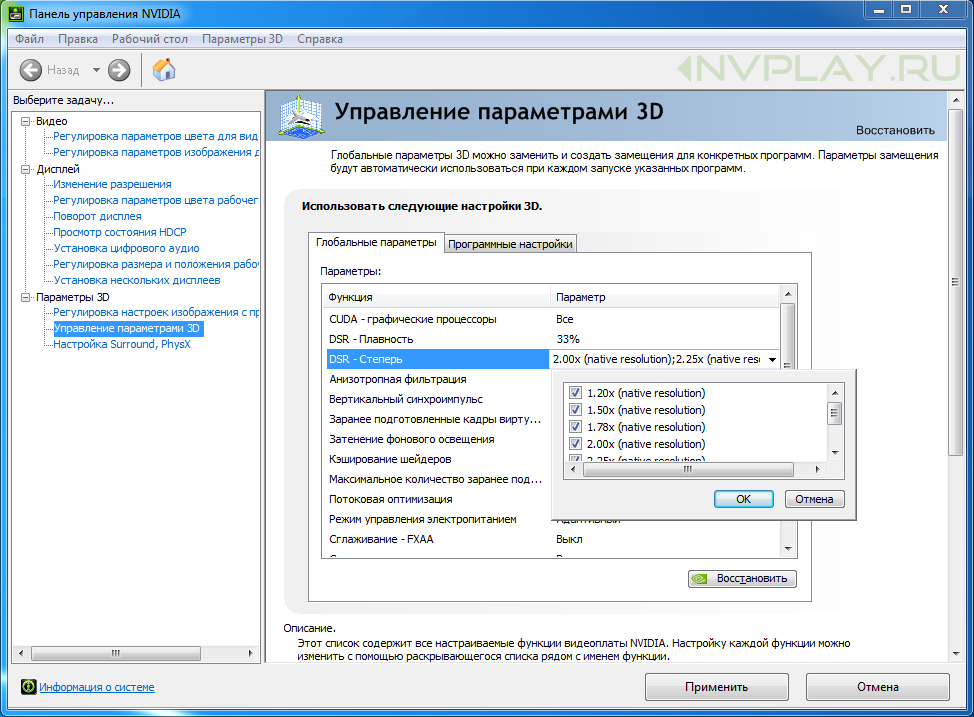The height and width of the screenshot is (717, 974).
Task: Select Настройка Surround, PhysX
Action: pyautogui.click(x=122, y=344)
